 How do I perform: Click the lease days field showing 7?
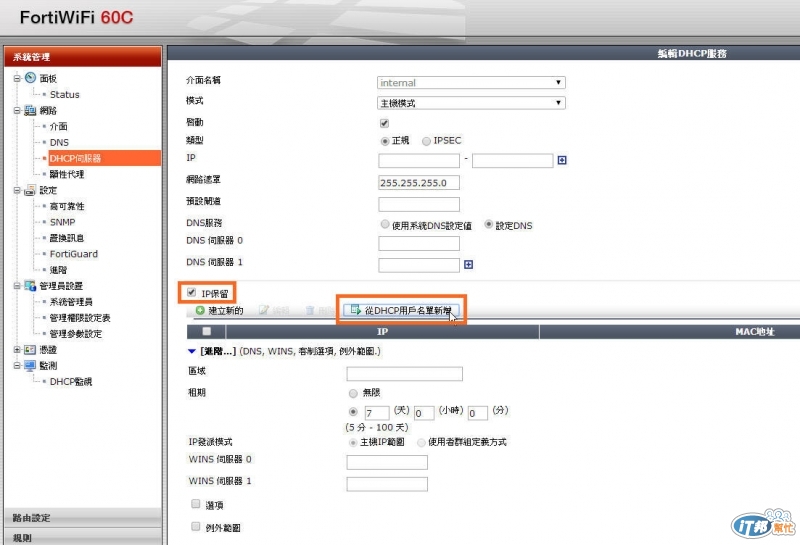coord(377,413)
